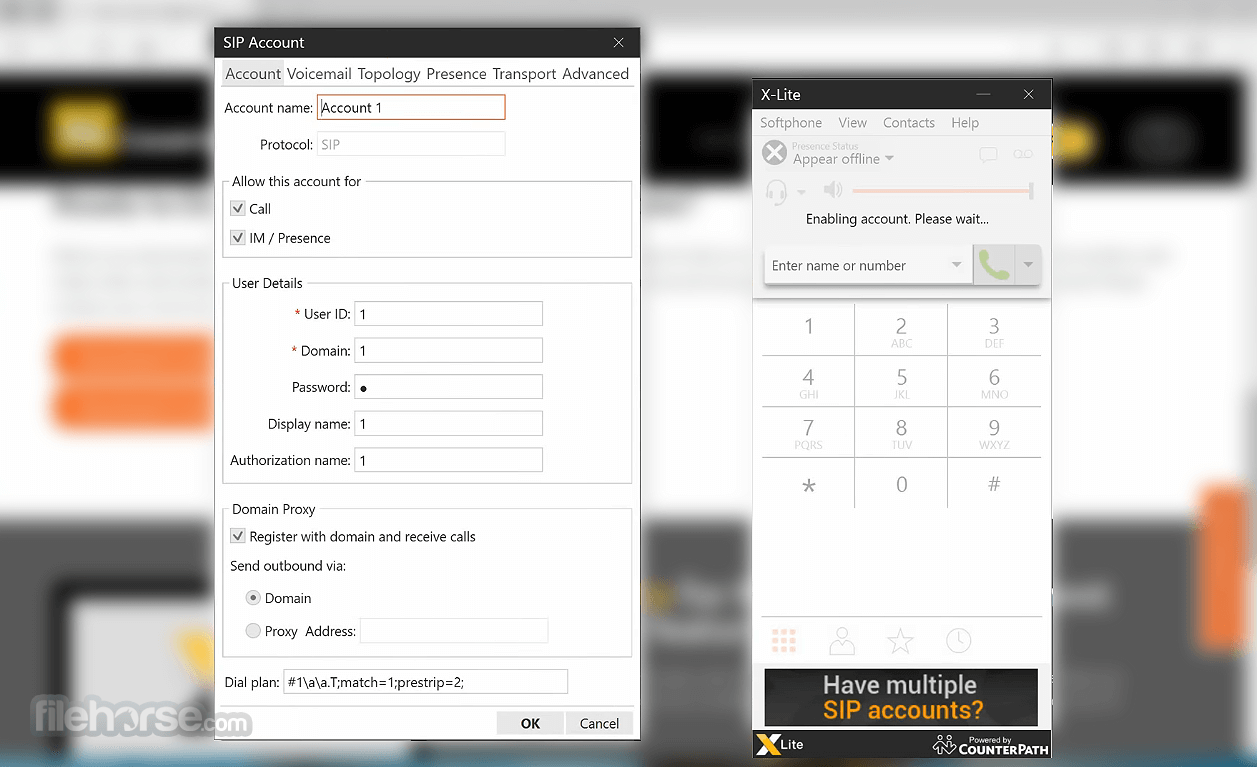Dial digit 9 WXYZ on keypad
This screenshot has width=1257, height=767.
pos(994,433)
